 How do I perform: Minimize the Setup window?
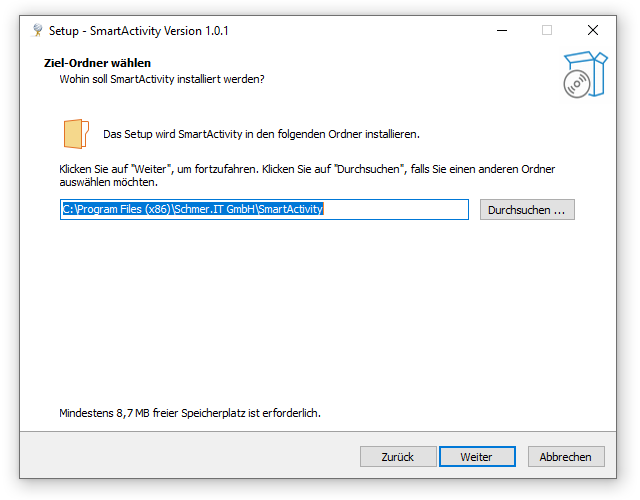[501, 30]
